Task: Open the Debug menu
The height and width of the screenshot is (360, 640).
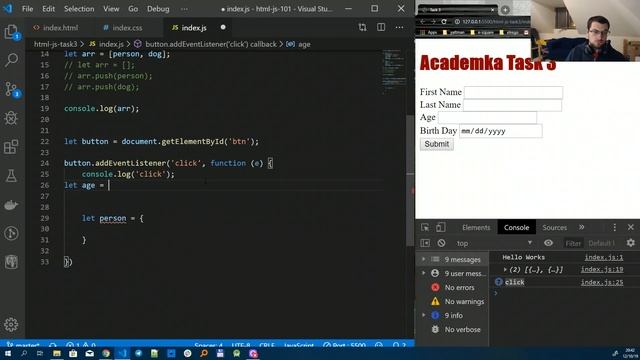Action: [158, 9]
